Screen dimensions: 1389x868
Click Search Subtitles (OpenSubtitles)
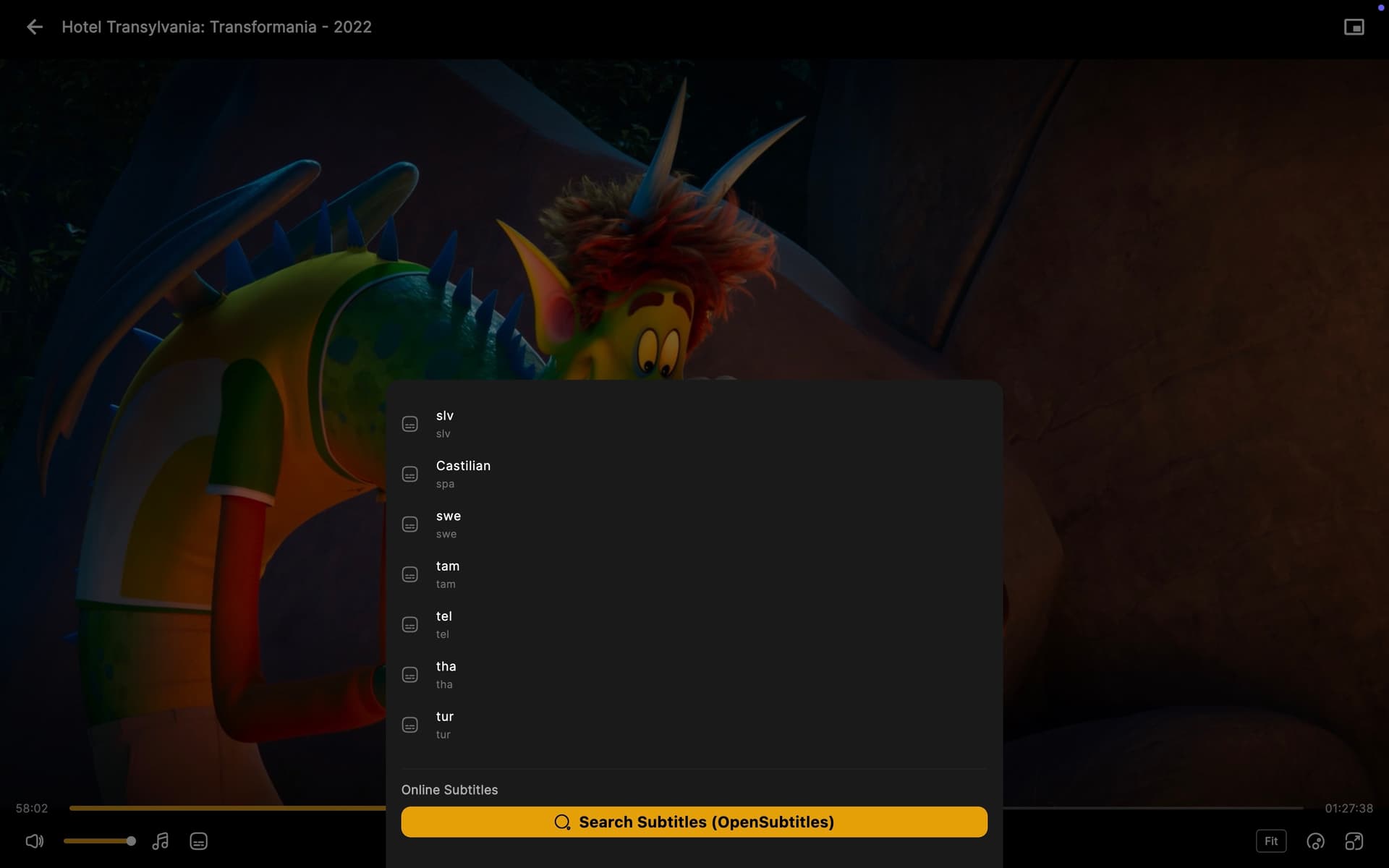pyautogui.click(x=694, y=822)
